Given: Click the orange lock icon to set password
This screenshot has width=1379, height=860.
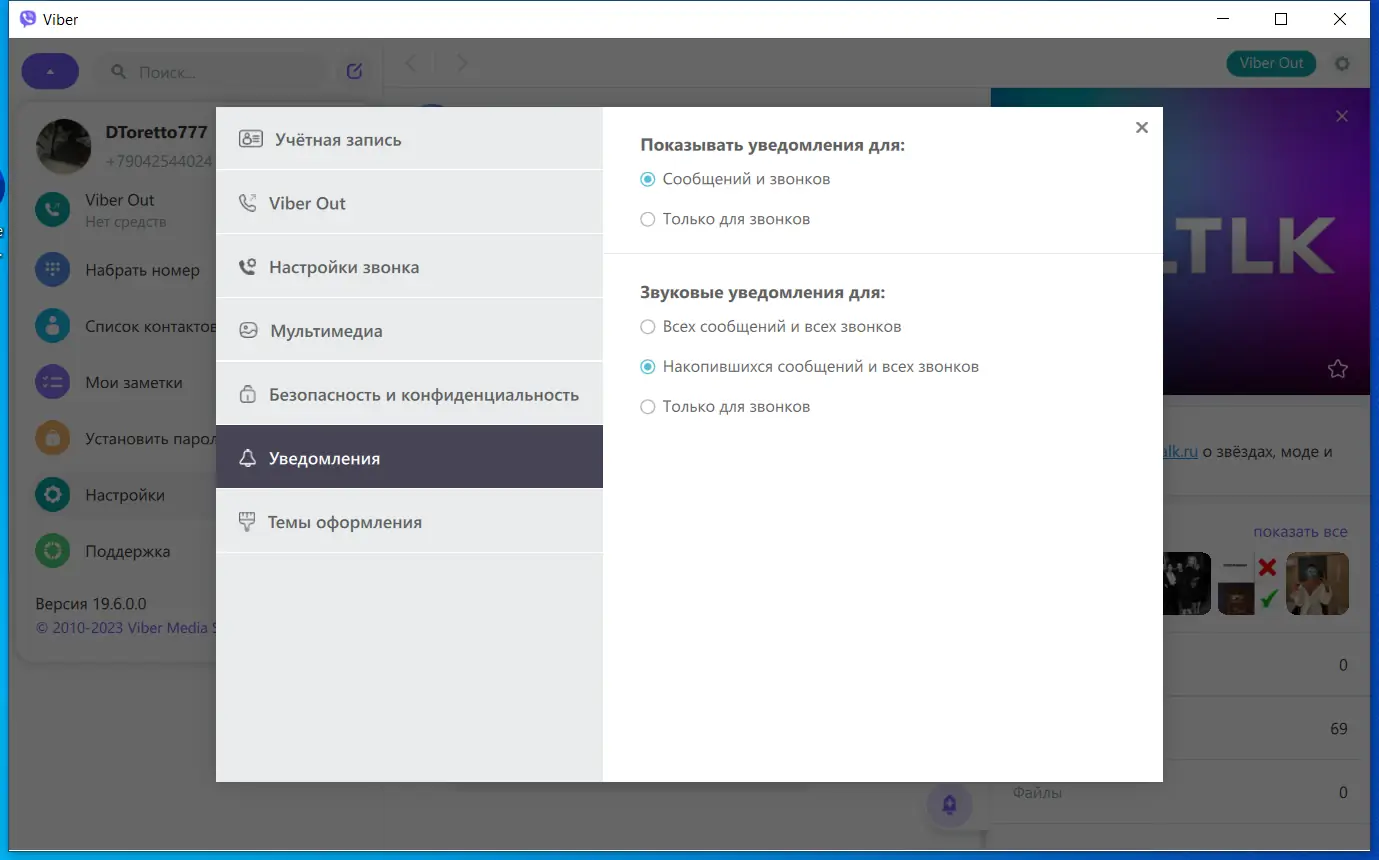Looking at the screenshot, I should pyautogui.click(x=52, y=438).
